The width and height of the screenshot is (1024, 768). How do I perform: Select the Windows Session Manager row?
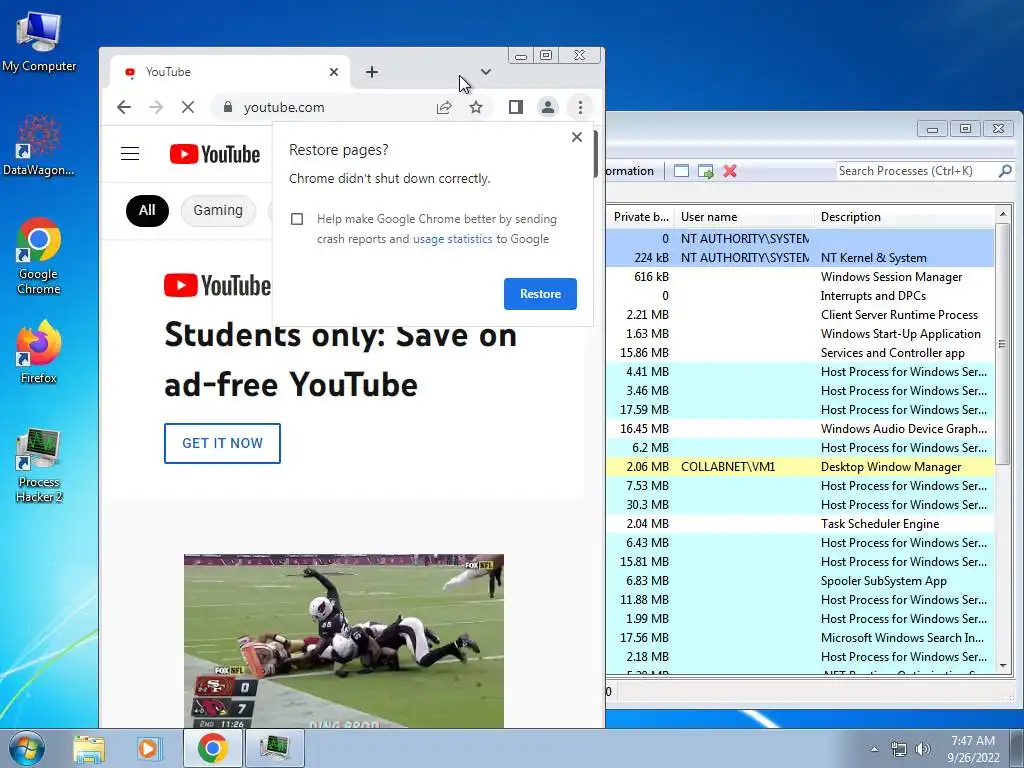[x=800, y=277]
